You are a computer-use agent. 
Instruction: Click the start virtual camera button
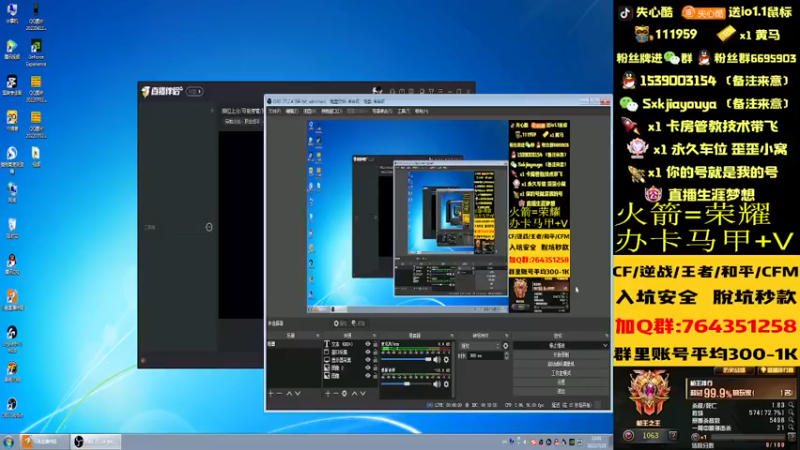(x=561, y=364)
